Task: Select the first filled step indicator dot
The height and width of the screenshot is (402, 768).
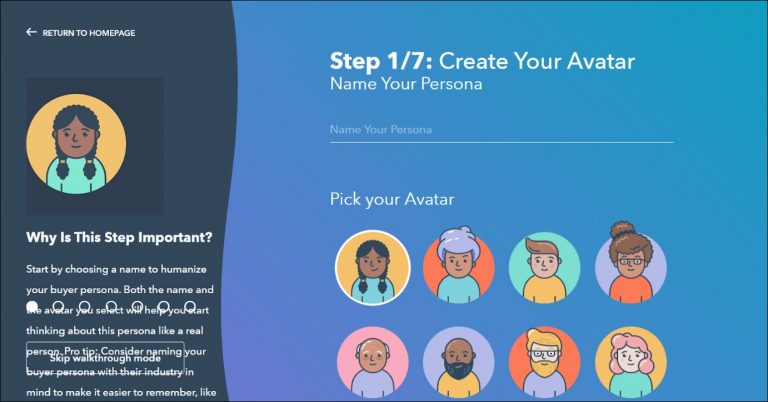Action: coord(32,307)
